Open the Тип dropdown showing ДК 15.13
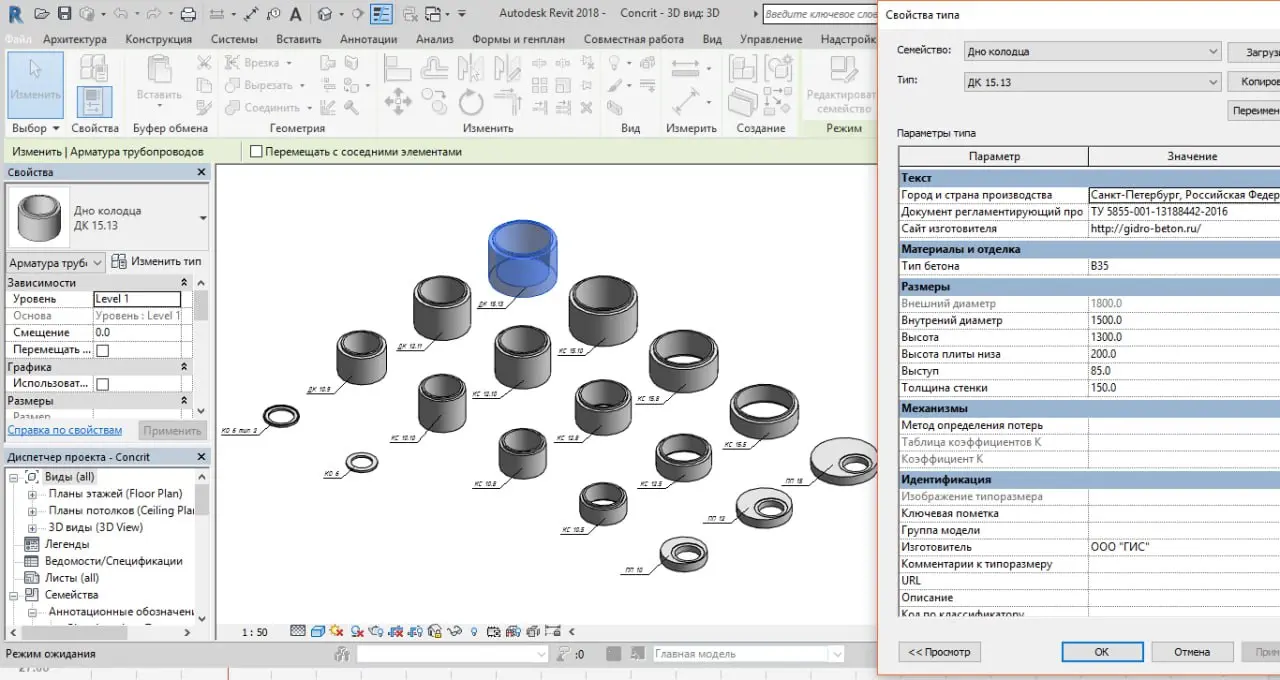The image size is (1280, 680). coord(1093,82)
